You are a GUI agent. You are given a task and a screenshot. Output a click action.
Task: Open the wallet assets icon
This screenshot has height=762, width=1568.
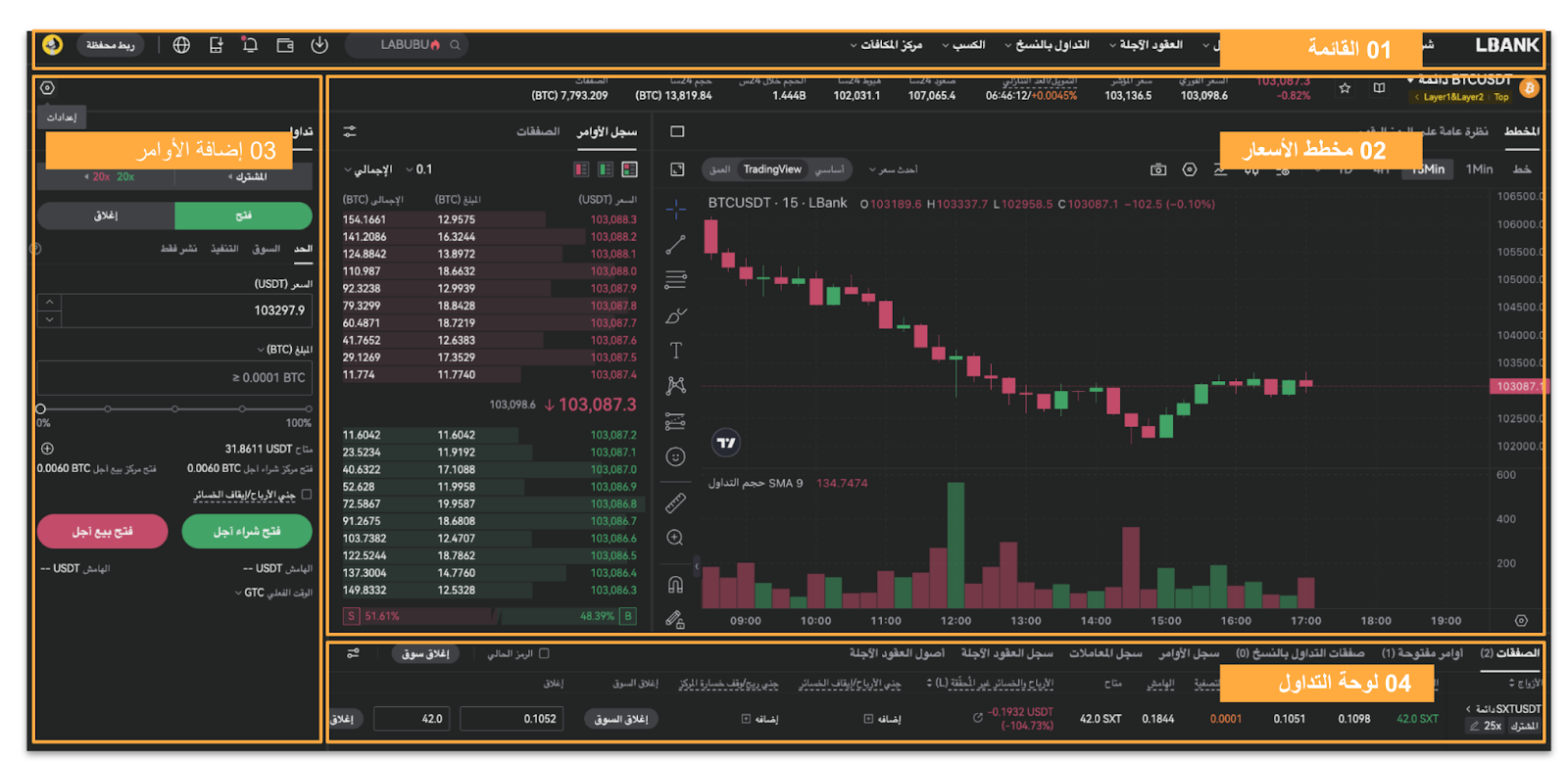click(x=285, y=45)
